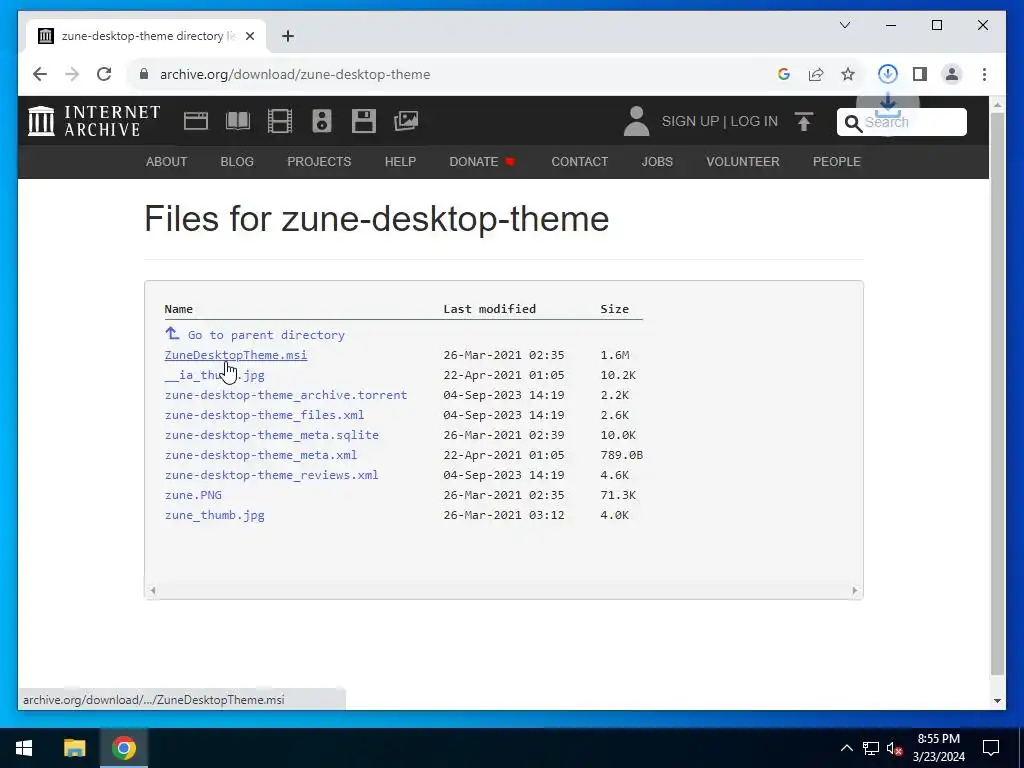Screen dimensions: 1024x768
Task: Click the address bar URL
Action: (295, 74)
